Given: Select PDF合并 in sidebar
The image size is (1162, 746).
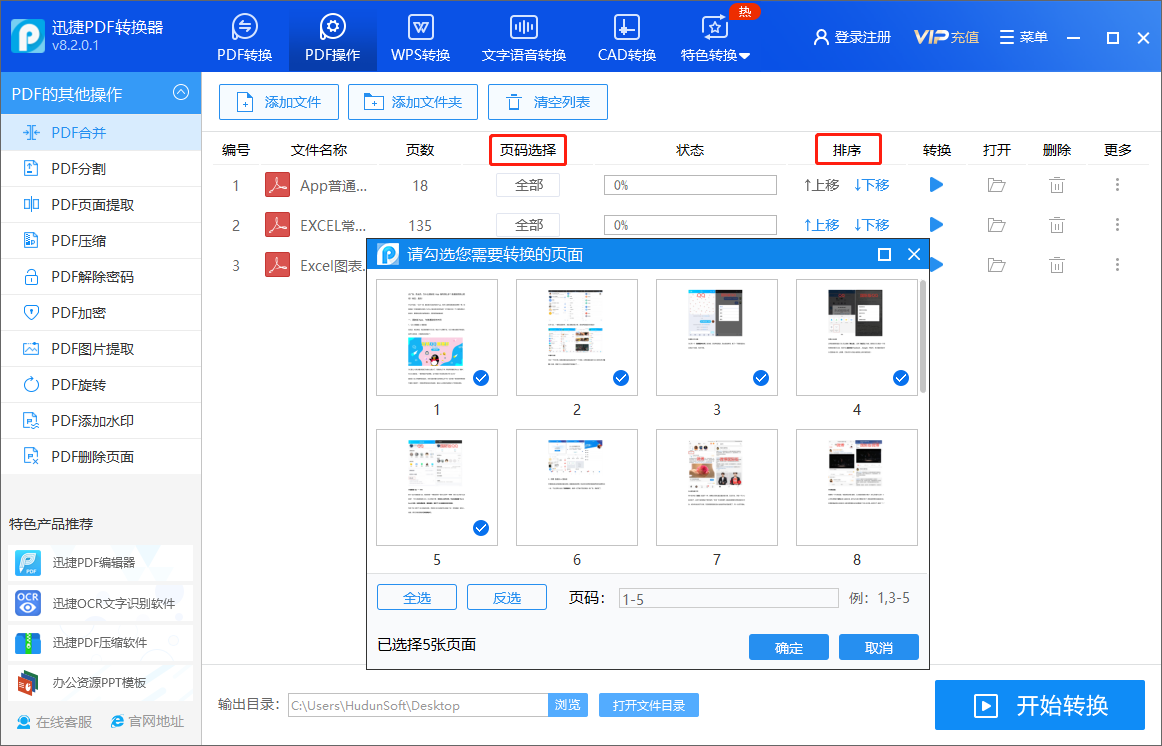Looking at the screenshot, I should tap(101, 133).
